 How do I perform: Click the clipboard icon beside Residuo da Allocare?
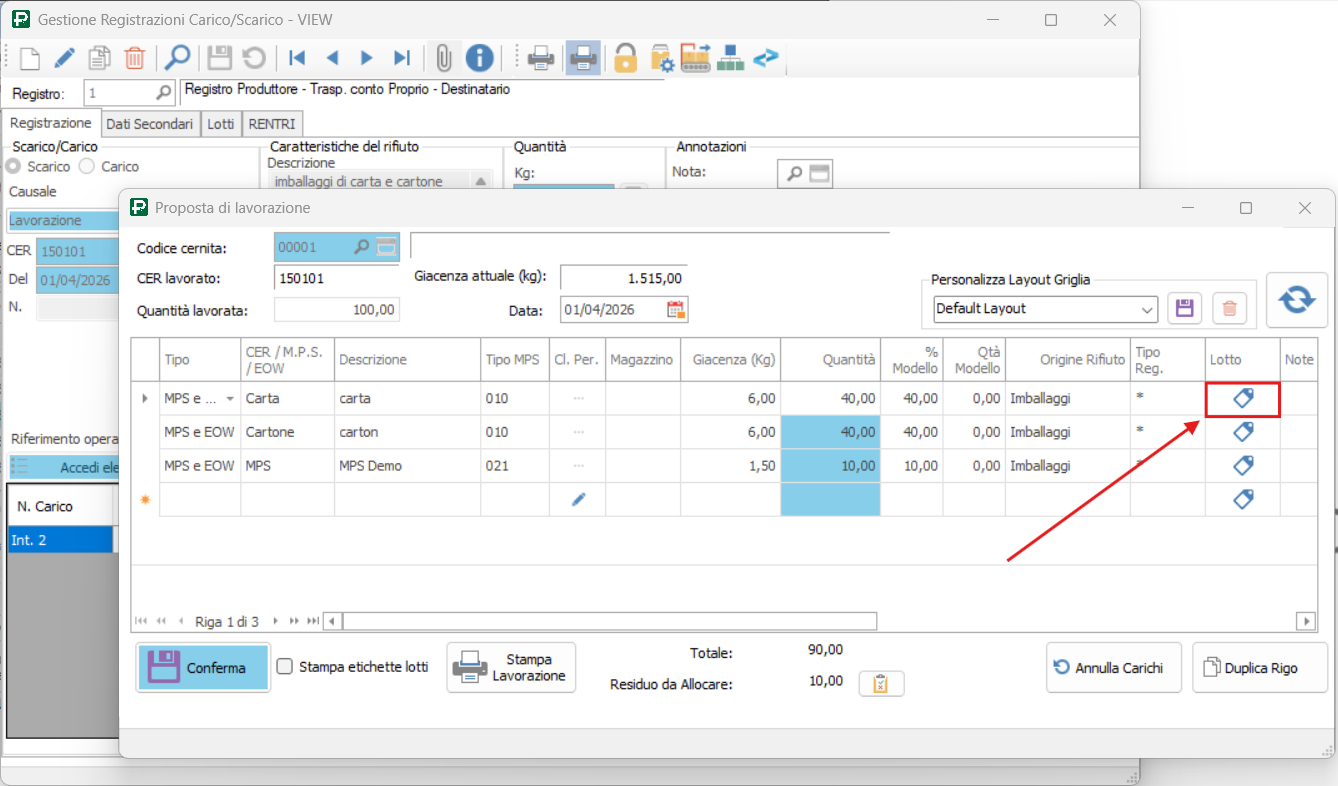coord(881,684)
